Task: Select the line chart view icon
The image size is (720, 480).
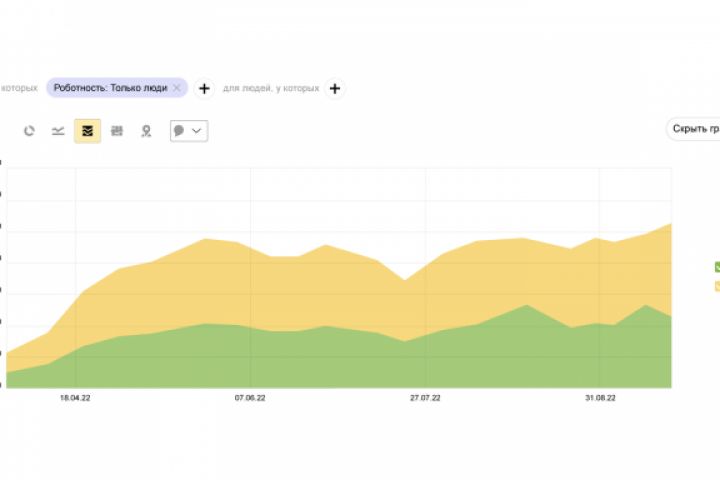Action: [58, 131]
